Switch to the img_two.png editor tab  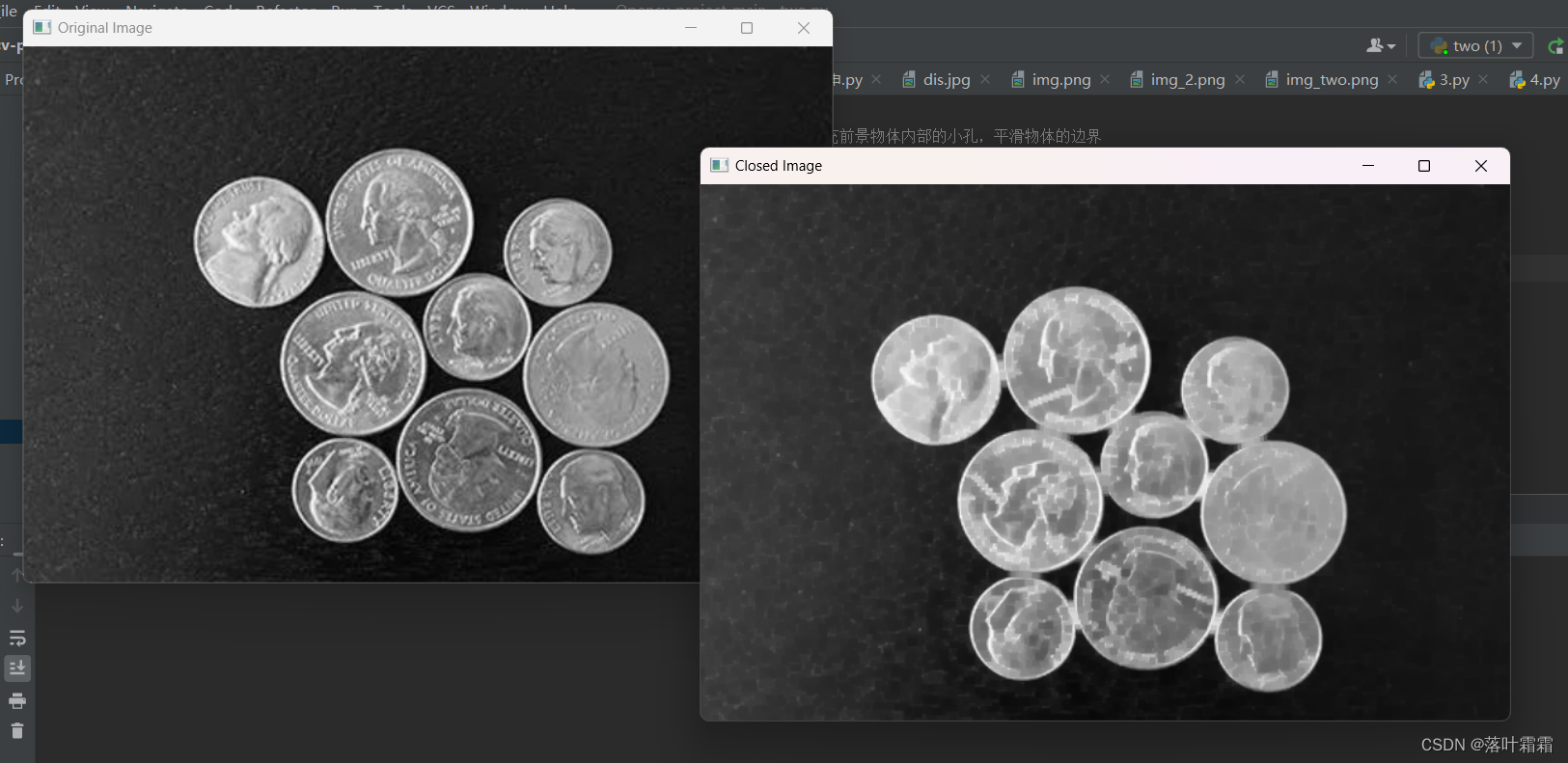1331,79
